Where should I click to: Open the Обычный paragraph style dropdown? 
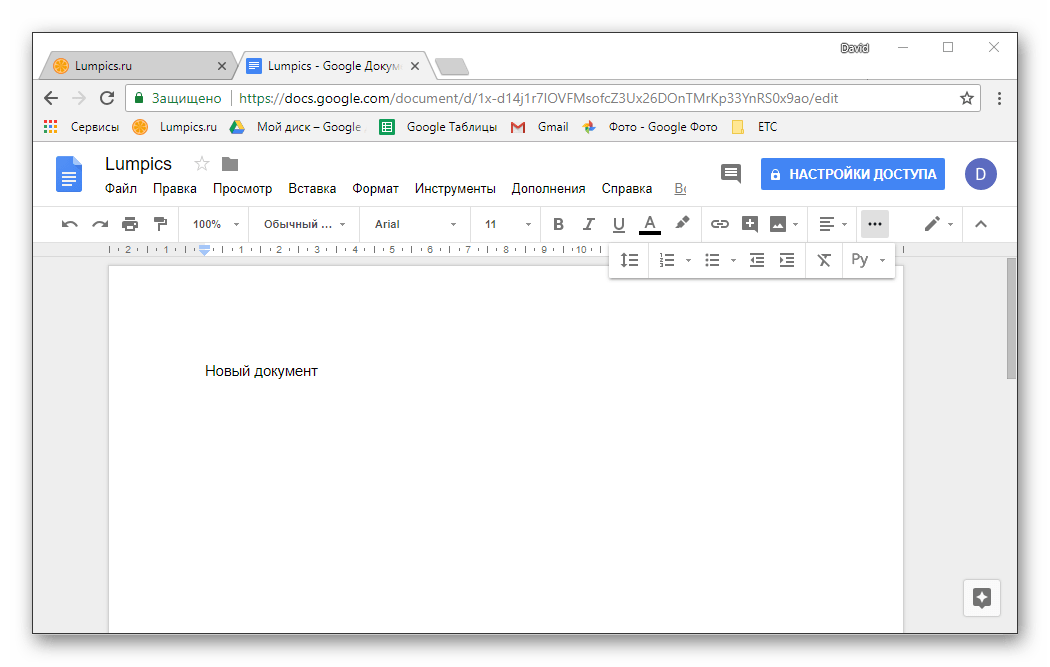[305, 224]
